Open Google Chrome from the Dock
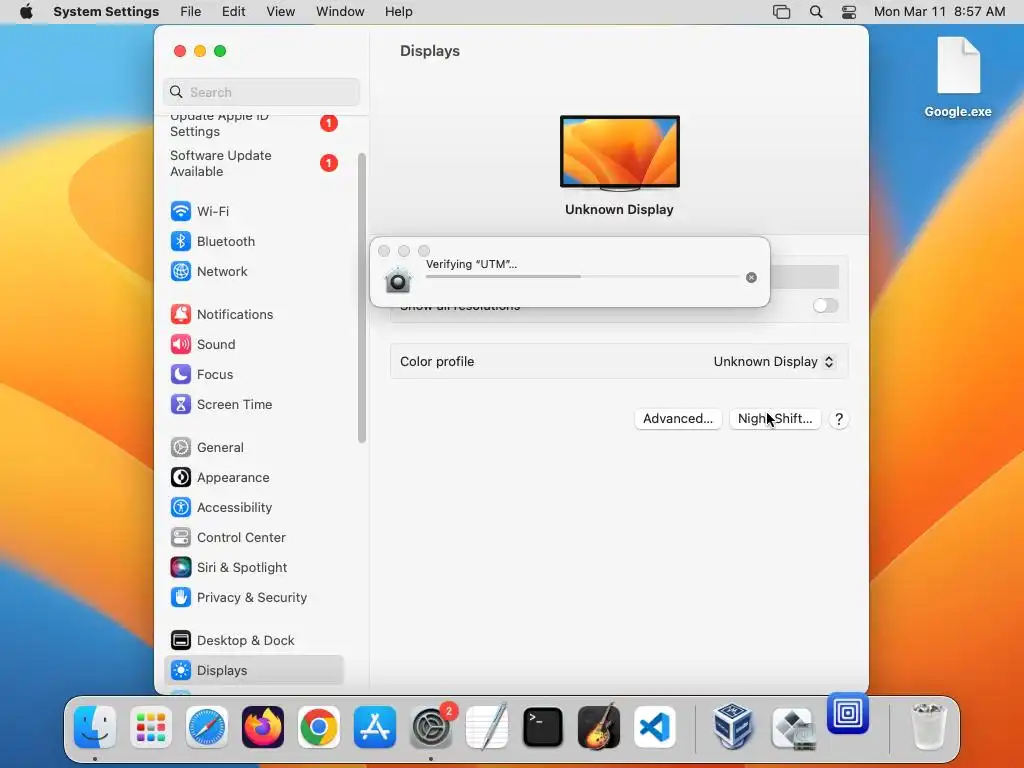 pyautogui.click(x=319, y=728)
